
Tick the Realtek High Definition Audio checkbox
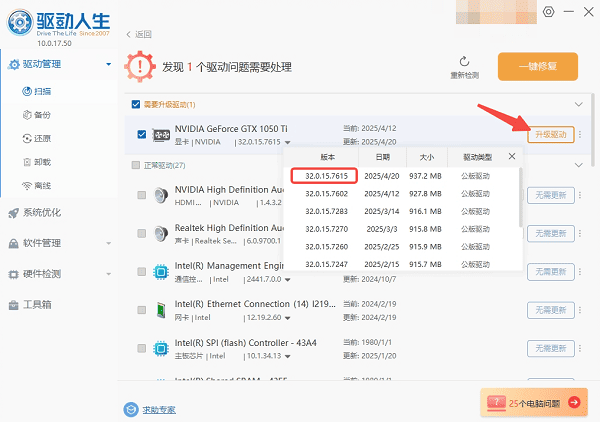[x=141, y=236]
